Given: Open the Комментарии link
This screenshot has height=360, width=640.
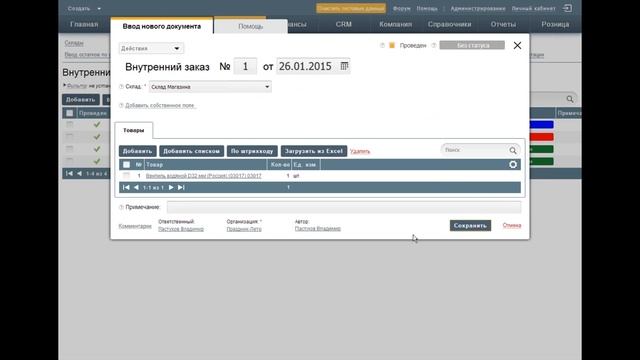Looking at the screenshot, I should pyautogui.click(x=135, y=226).
